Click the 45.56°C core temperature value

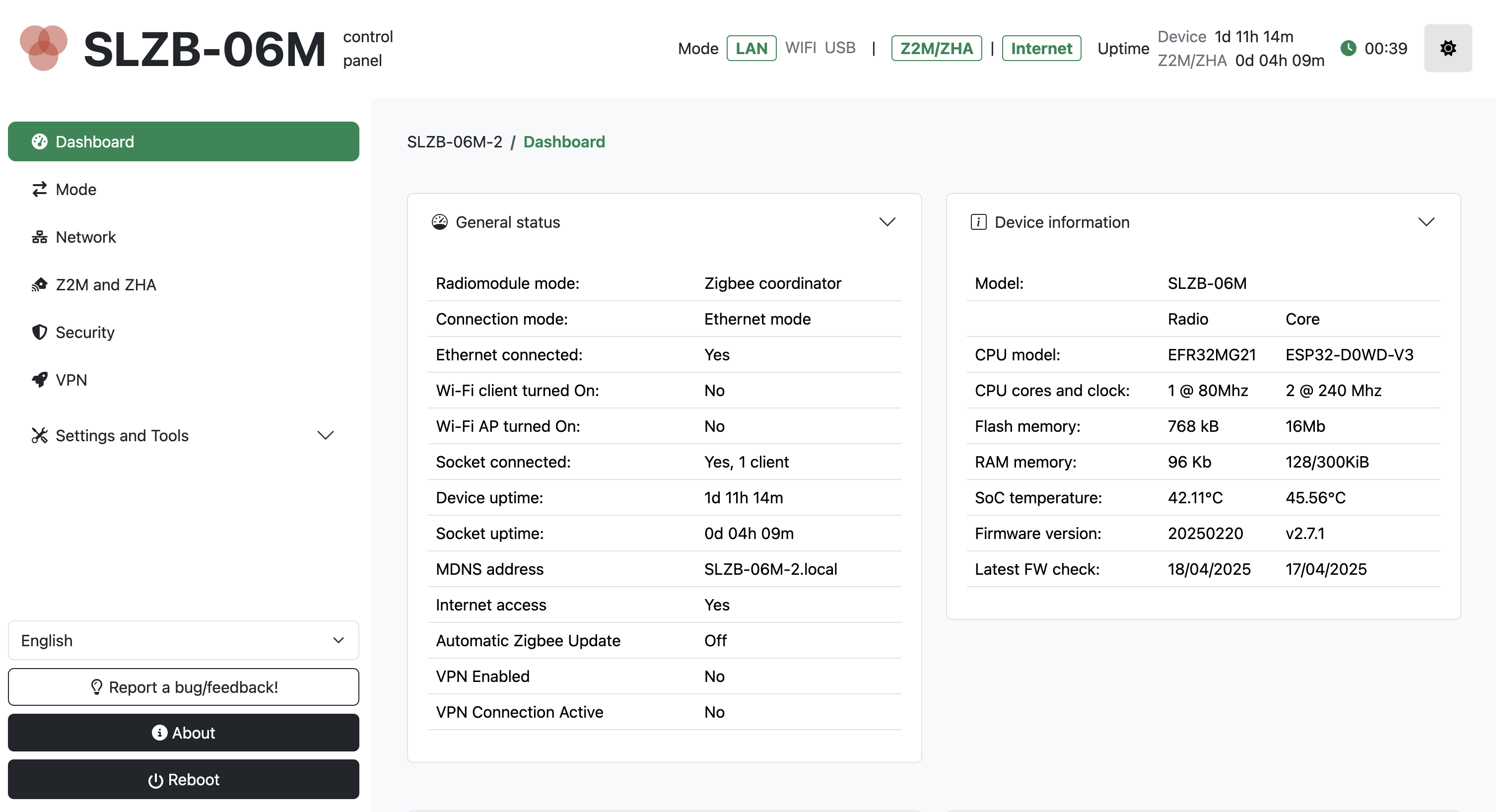pyautogui.click(x=1315, y=498)
